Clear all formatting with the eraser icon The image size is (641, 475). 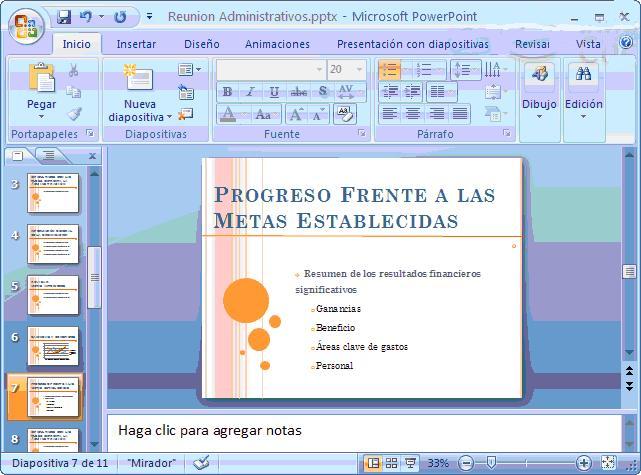345,114
